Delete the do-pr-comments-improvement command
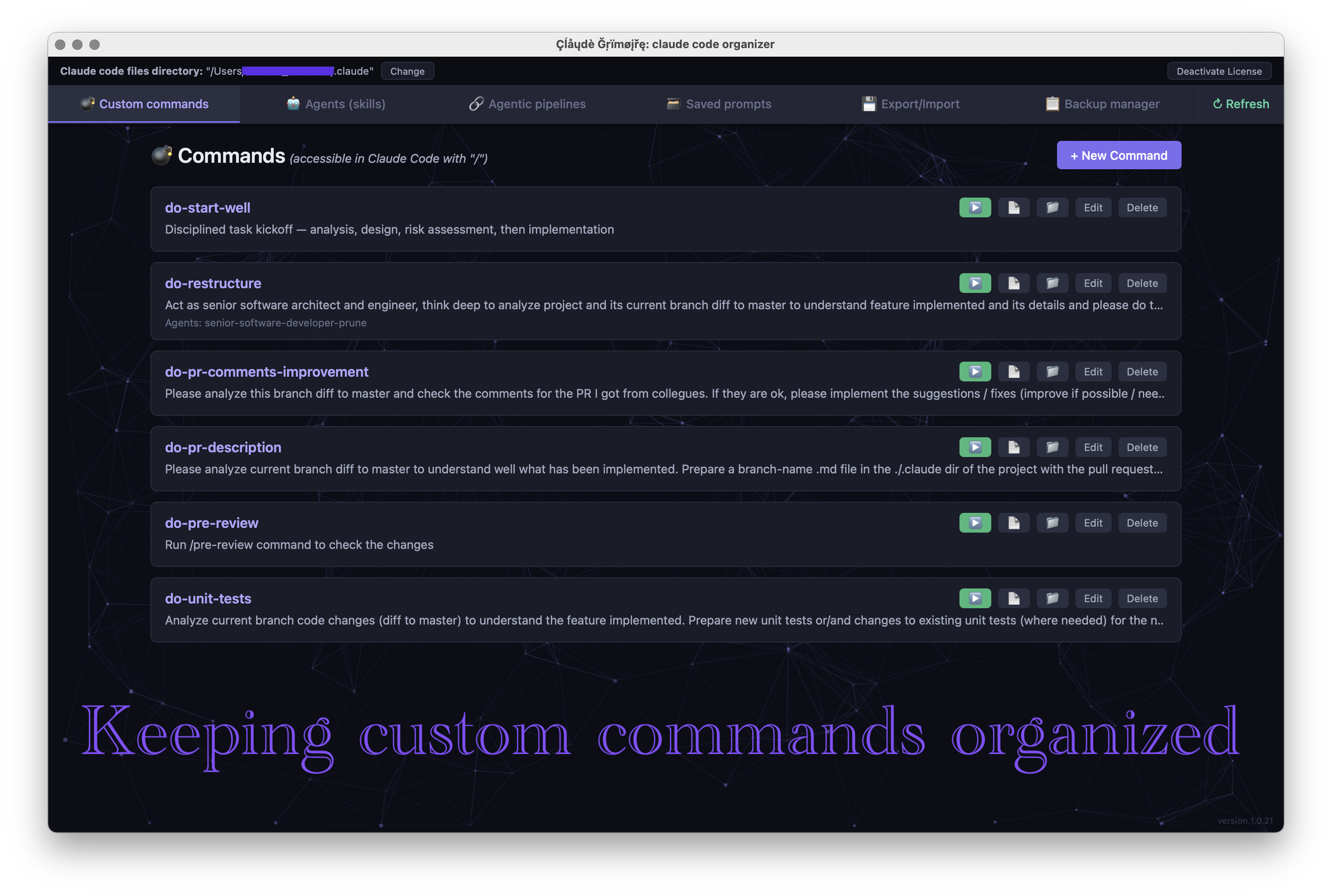The height and width of the screenshot is (896, 1332). 1142,372
